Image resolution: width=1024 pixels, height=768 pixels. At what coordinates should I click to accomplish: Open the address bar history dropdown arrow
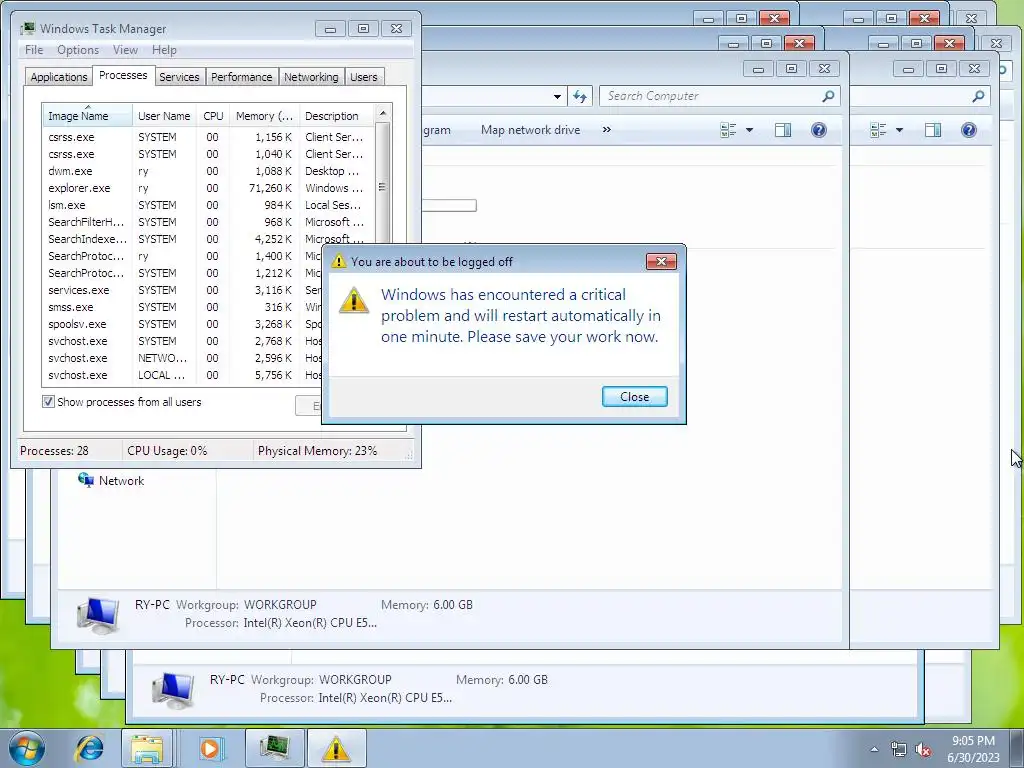[x=557, y=97]
